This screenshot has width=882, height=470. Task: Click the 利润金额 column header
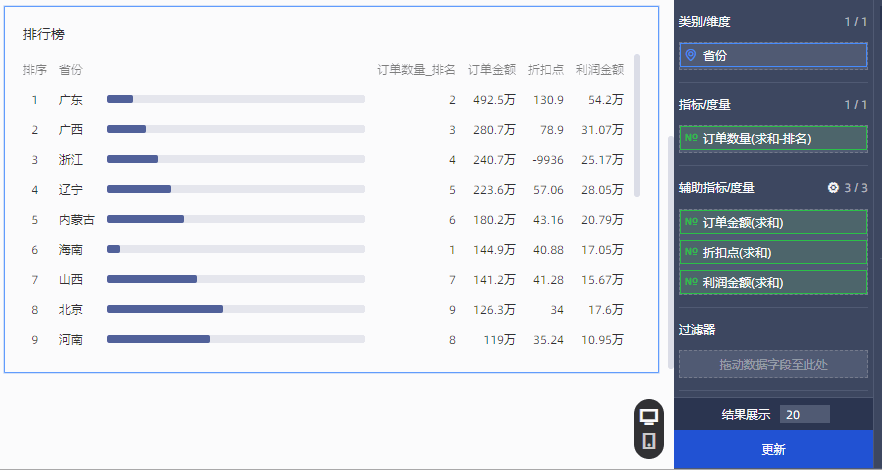click(x=600, y=70)
